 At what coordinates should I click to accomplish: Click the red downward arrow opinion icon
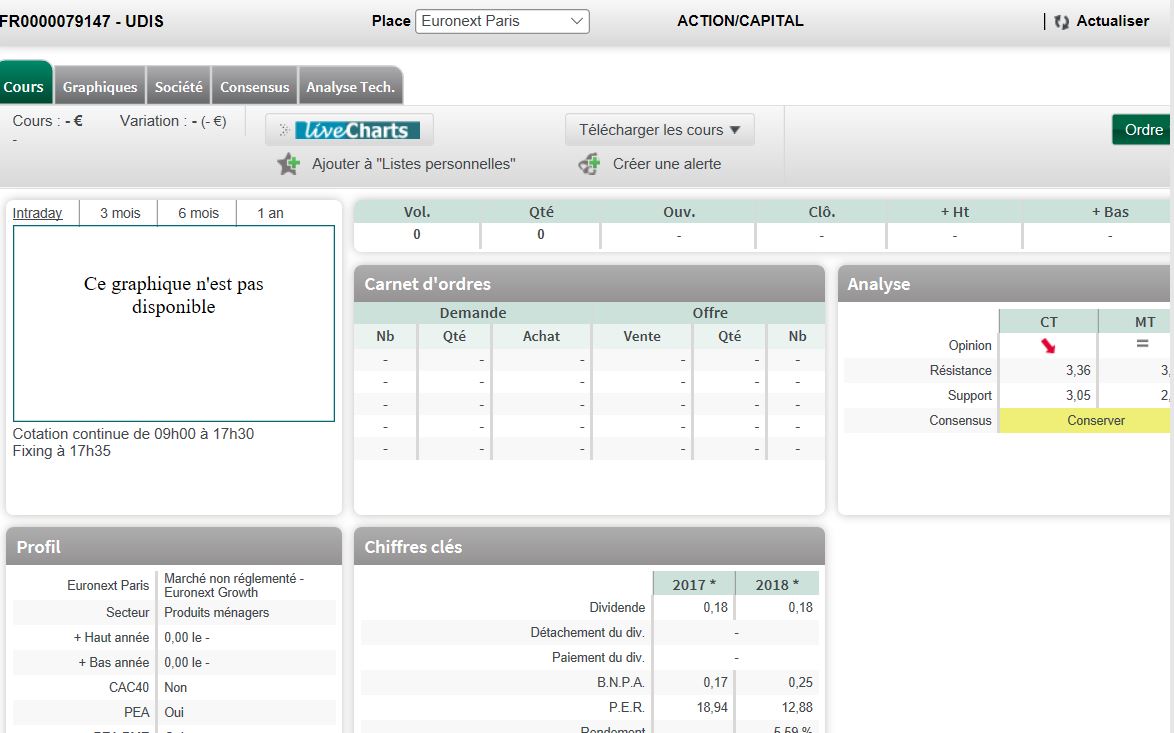point(1048,345)
